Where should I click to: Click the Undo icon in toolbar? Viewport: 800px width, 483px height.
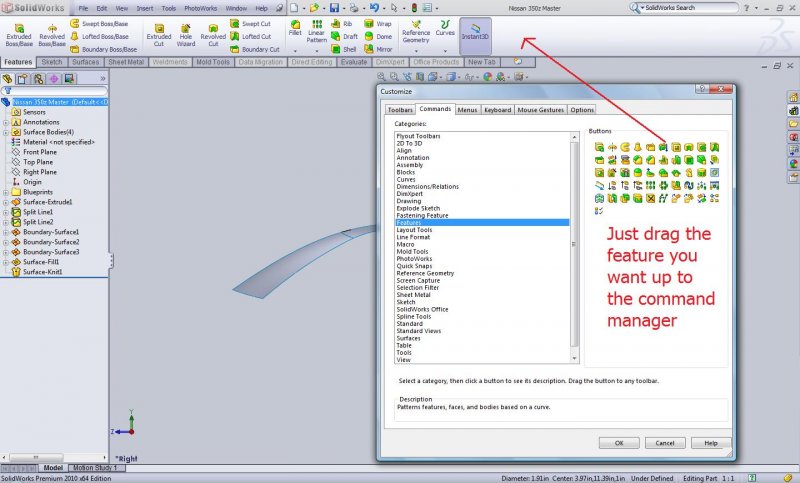(374, 8)
